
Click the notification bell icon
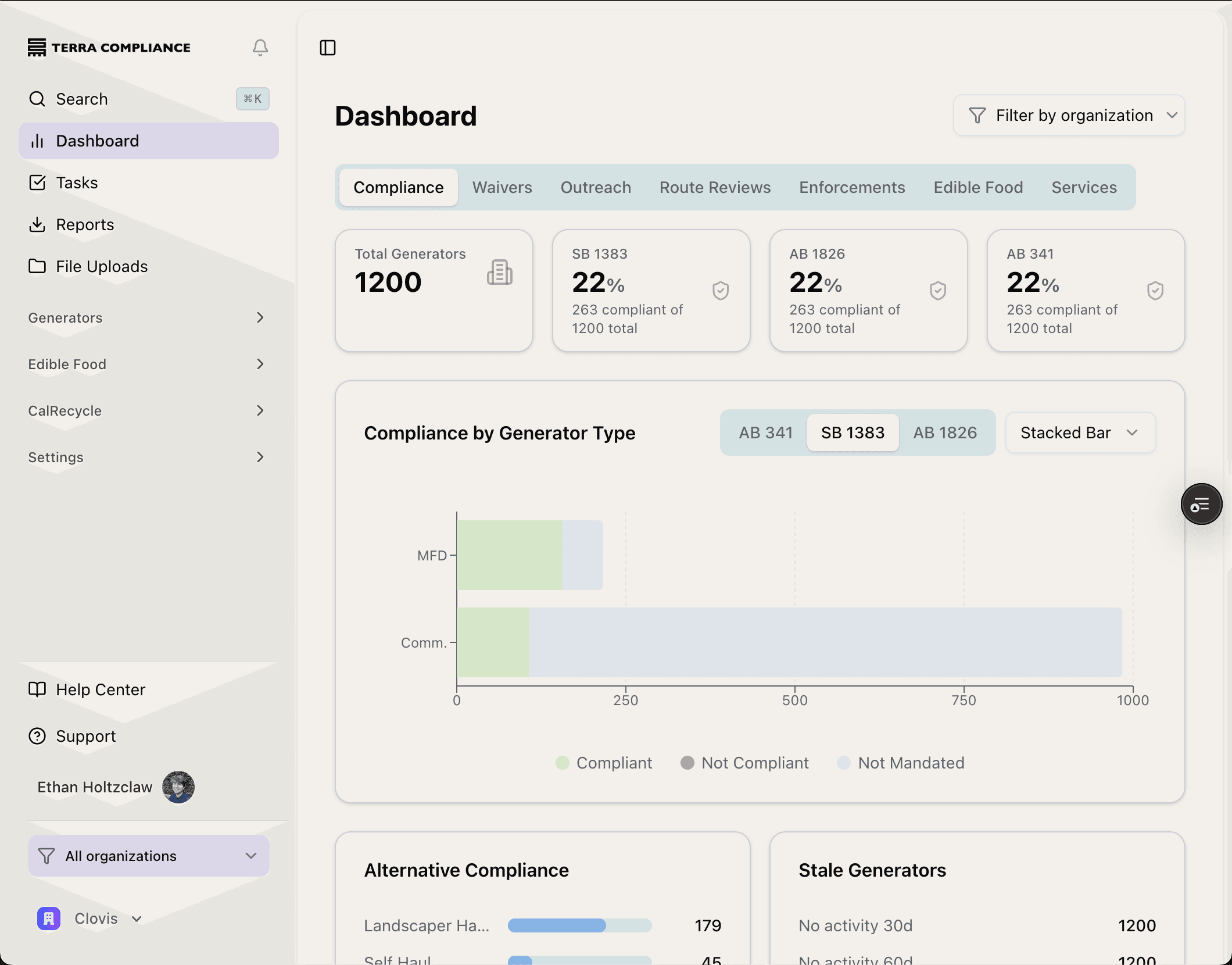[260, 47]
